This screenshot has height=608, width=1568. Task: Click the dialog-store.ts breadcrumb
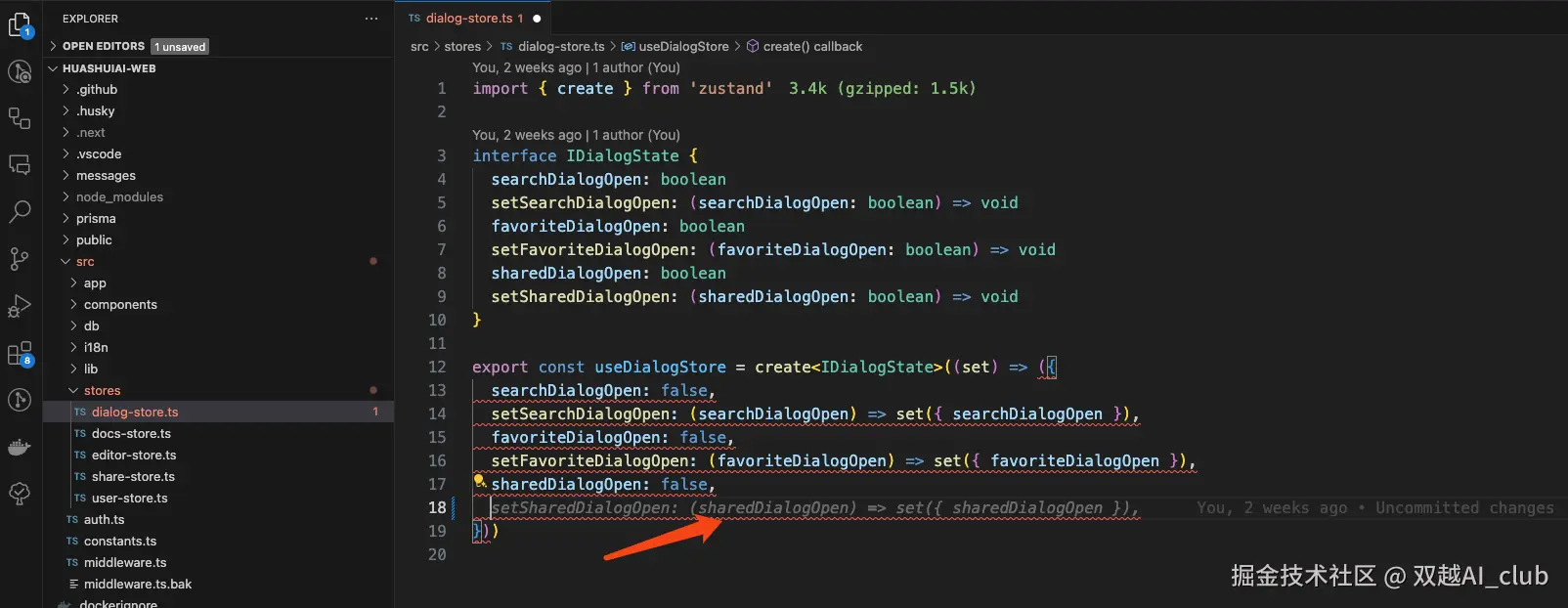point(561,46)
